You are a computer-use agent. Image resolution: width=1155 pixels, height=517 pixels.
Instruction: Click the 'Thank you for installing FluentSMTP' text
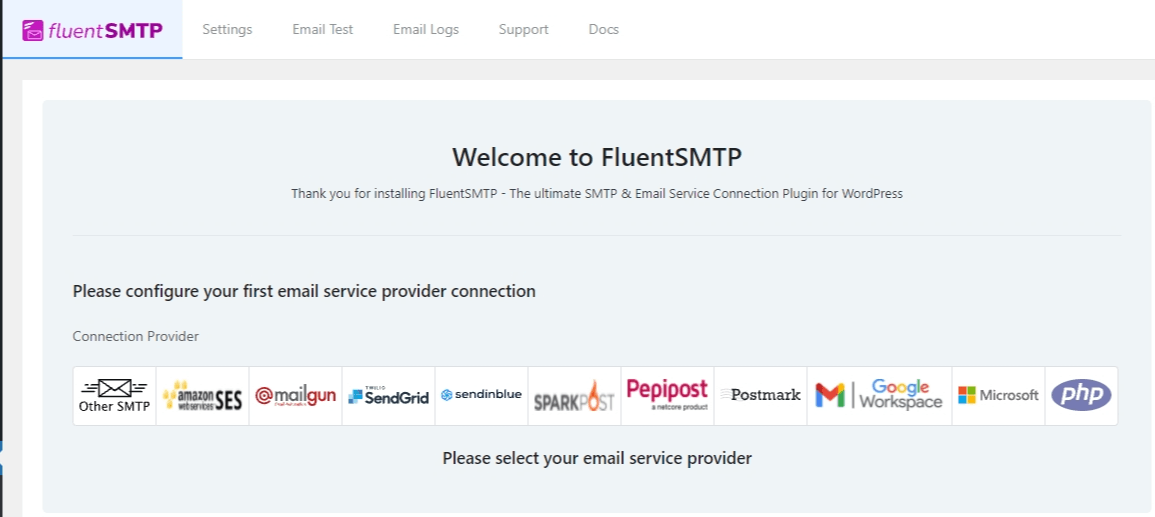tap(597, 194)
